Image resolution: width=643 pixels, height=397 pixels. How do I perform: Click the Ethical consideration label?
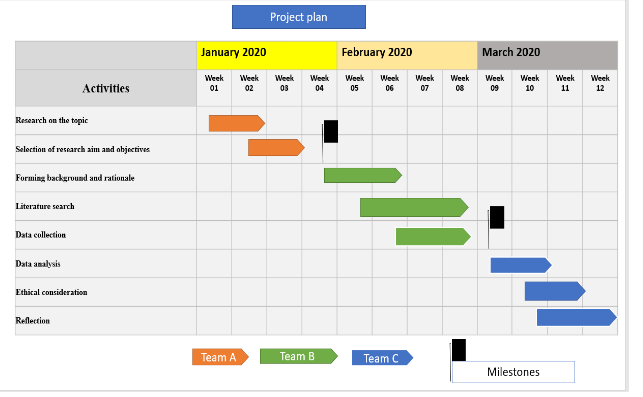(51, 292)
